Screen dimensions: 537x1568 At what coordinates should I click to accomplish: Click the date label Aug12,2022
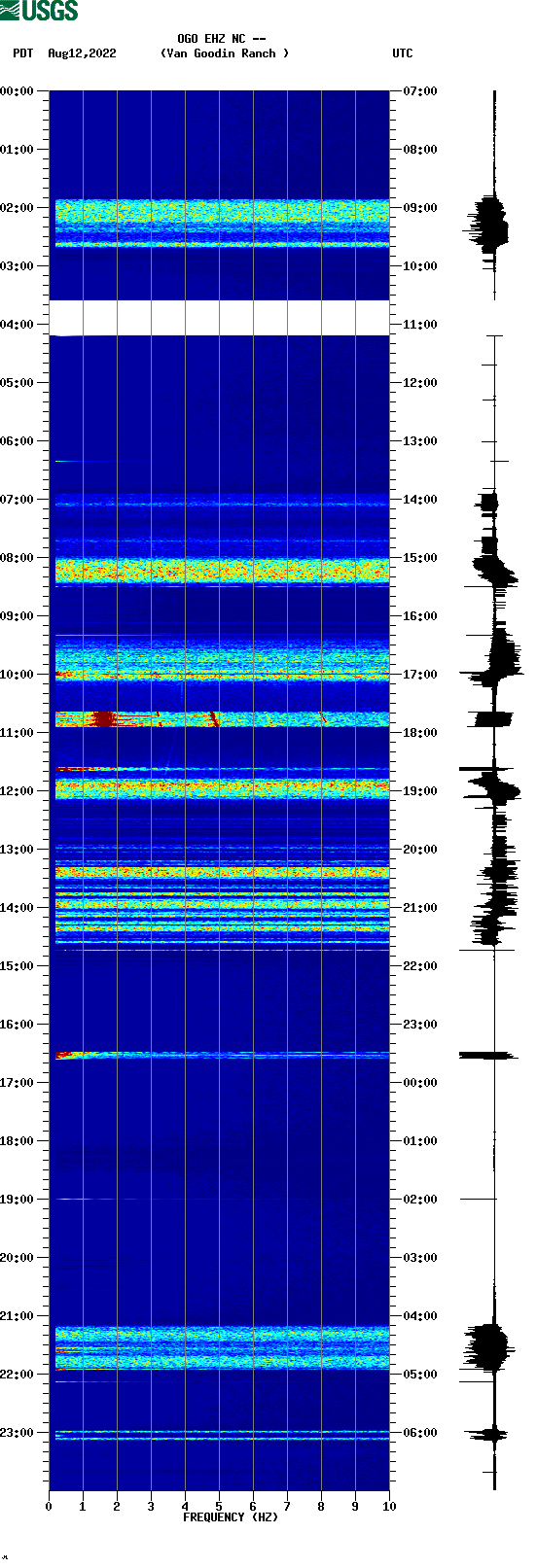tap(82, 53)
